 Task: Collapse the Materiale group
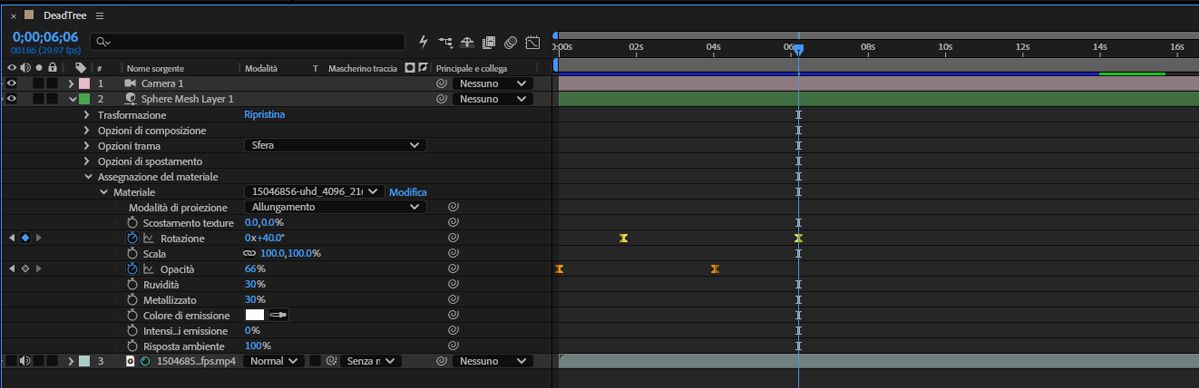tap(104, 192)
